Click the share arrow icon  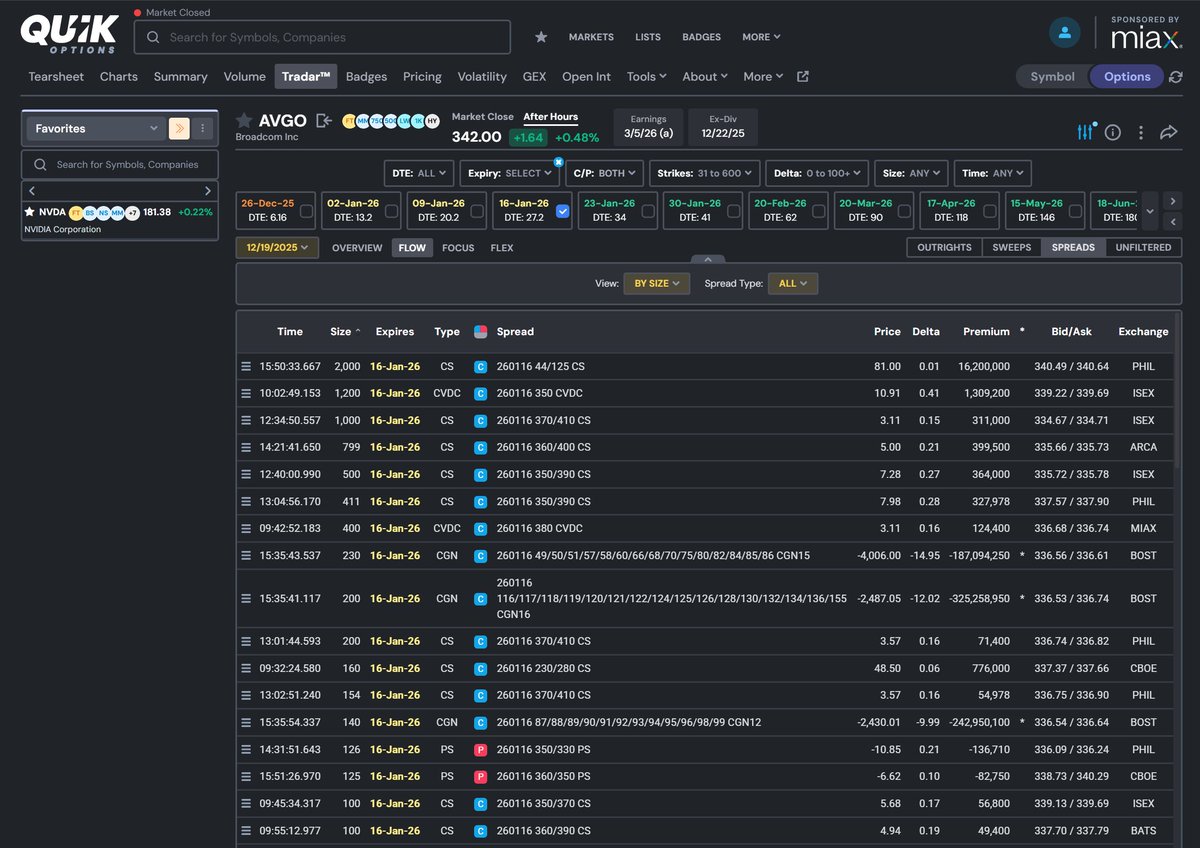click(1168, 132)
